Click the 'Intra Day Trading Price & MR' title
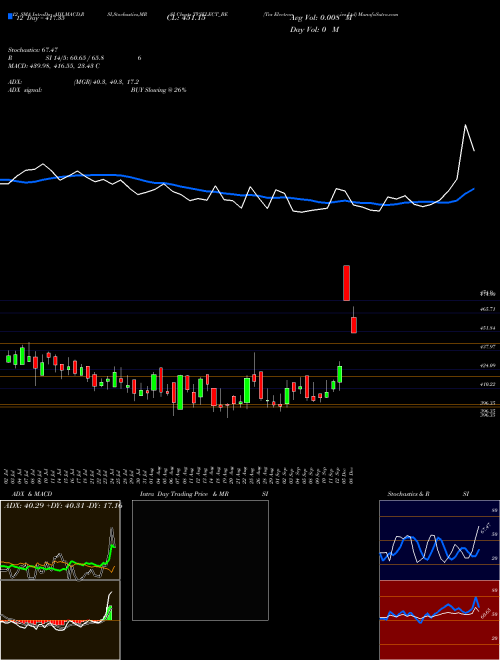 click(184, 494)
